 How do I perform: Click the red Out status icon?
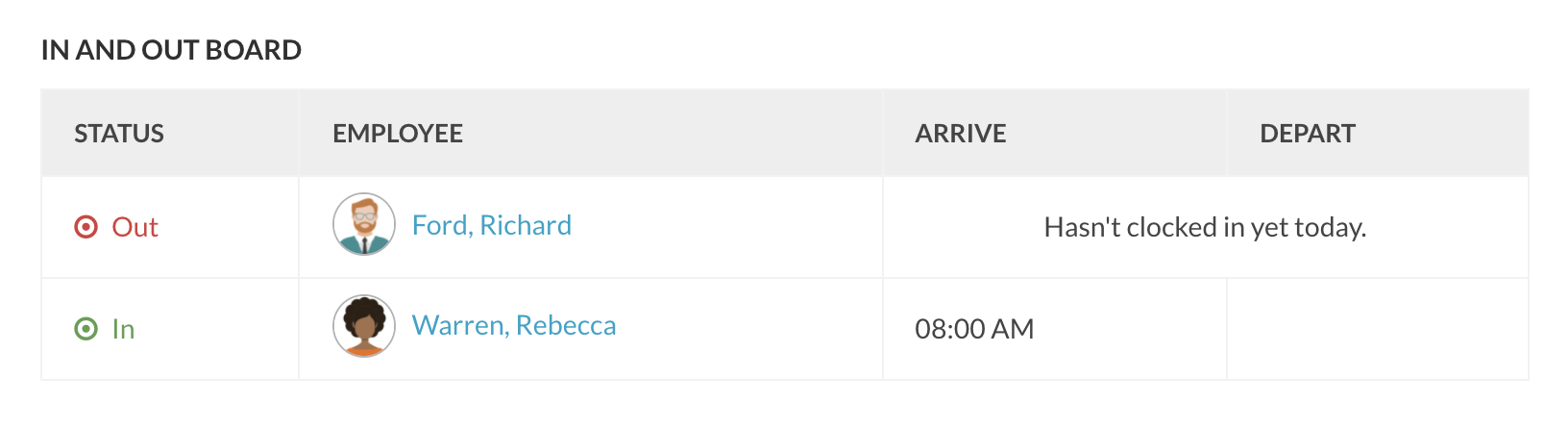(86, 227)
